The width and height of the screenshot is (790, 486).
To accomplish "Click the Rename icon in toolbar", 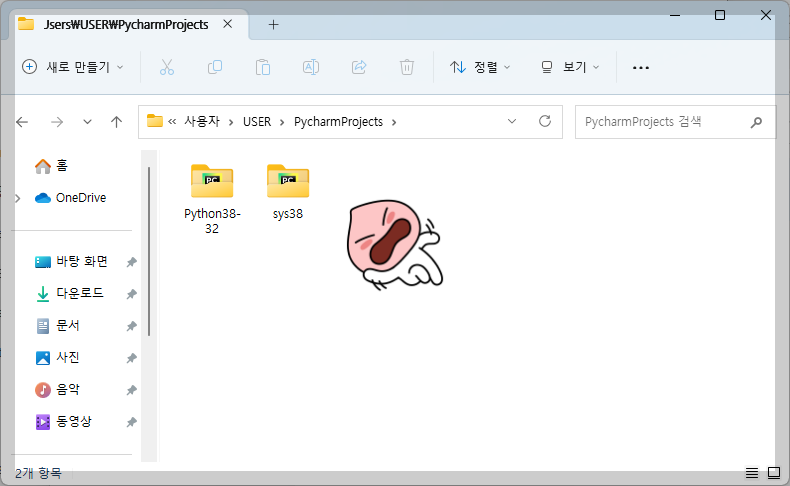I will click(x=311, y=67).
